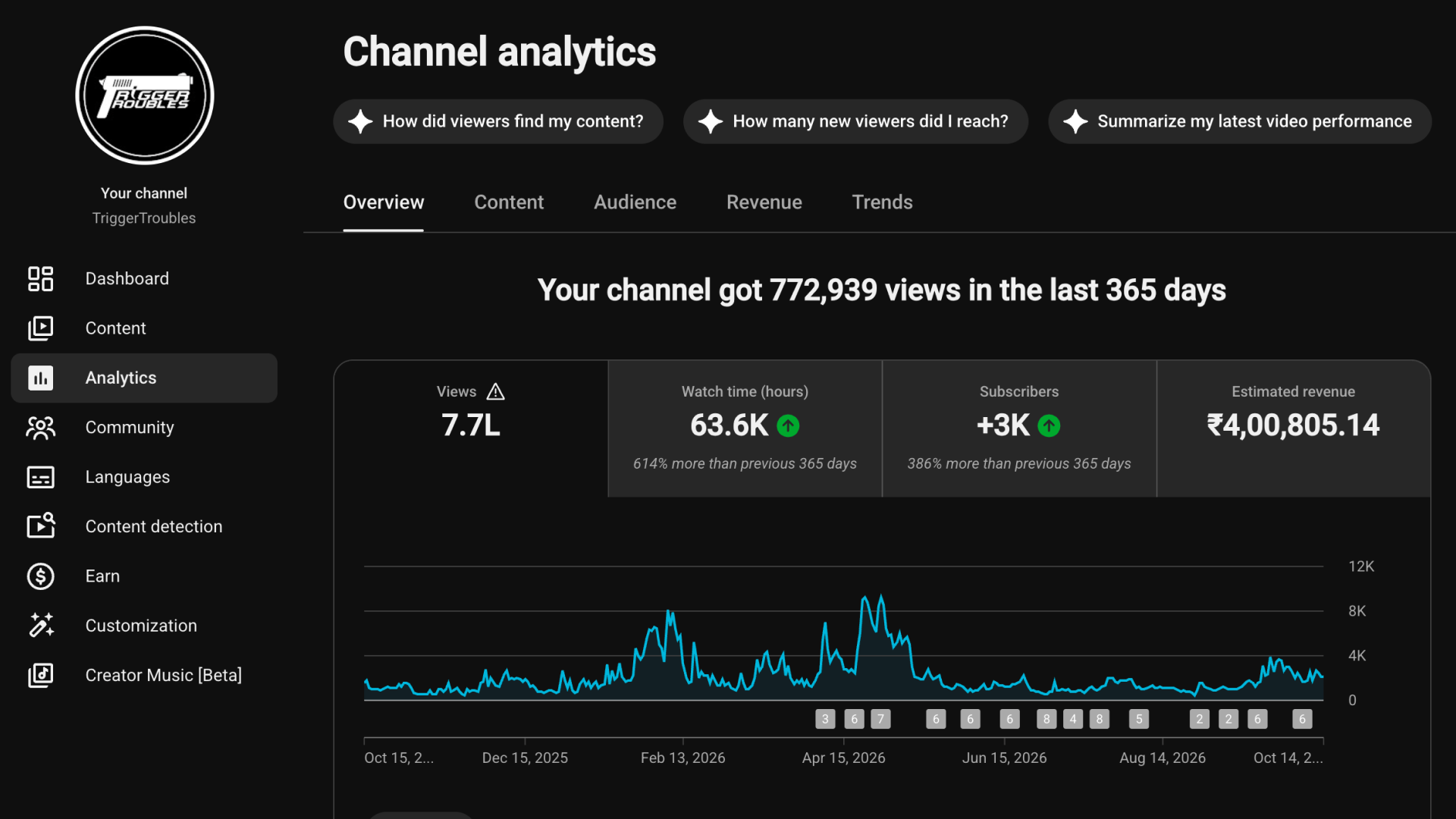Click "Summarize my latest video performance" suggestion
1456x819 pixels.
pos(1240,121)
